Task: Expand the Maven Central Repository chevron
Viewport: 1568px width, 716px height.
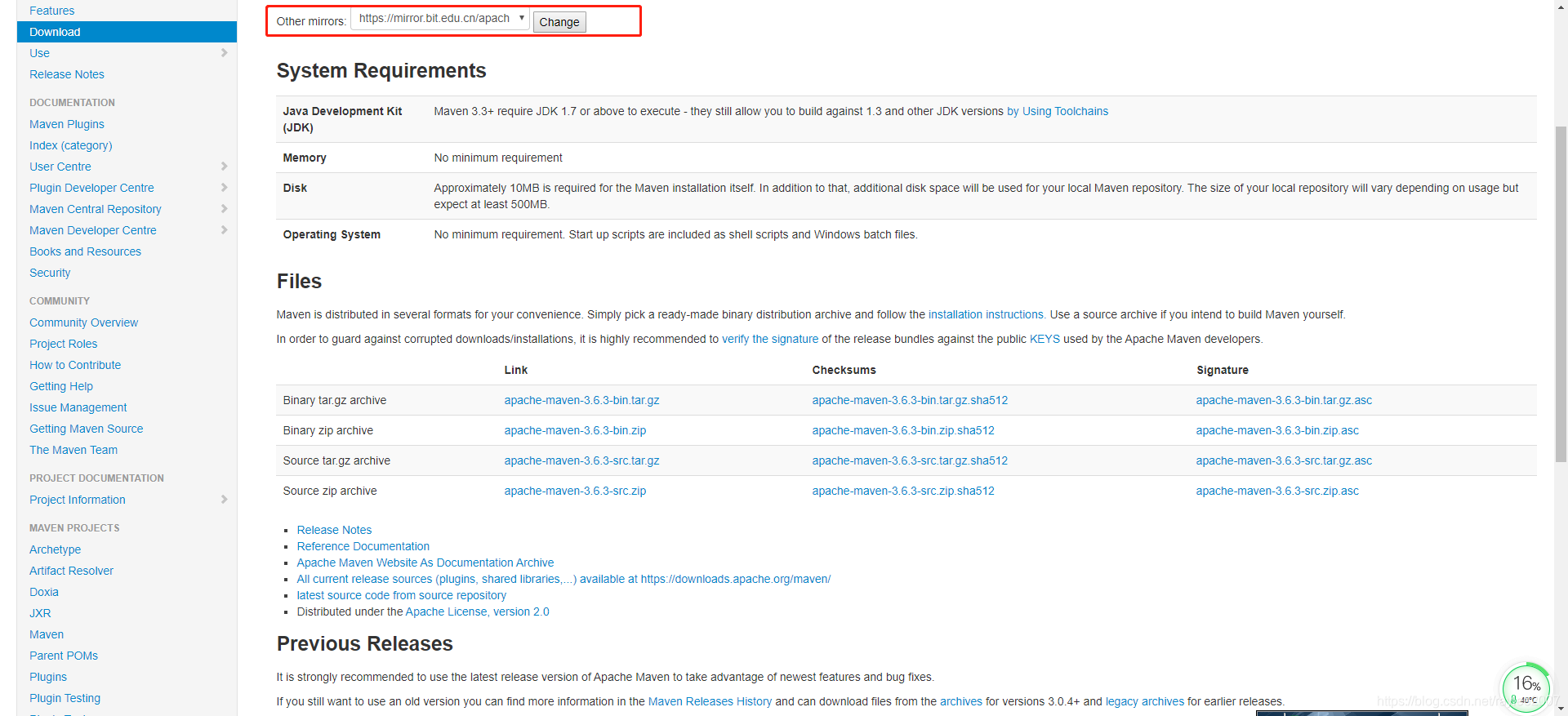Action: (x=224, y=209)
